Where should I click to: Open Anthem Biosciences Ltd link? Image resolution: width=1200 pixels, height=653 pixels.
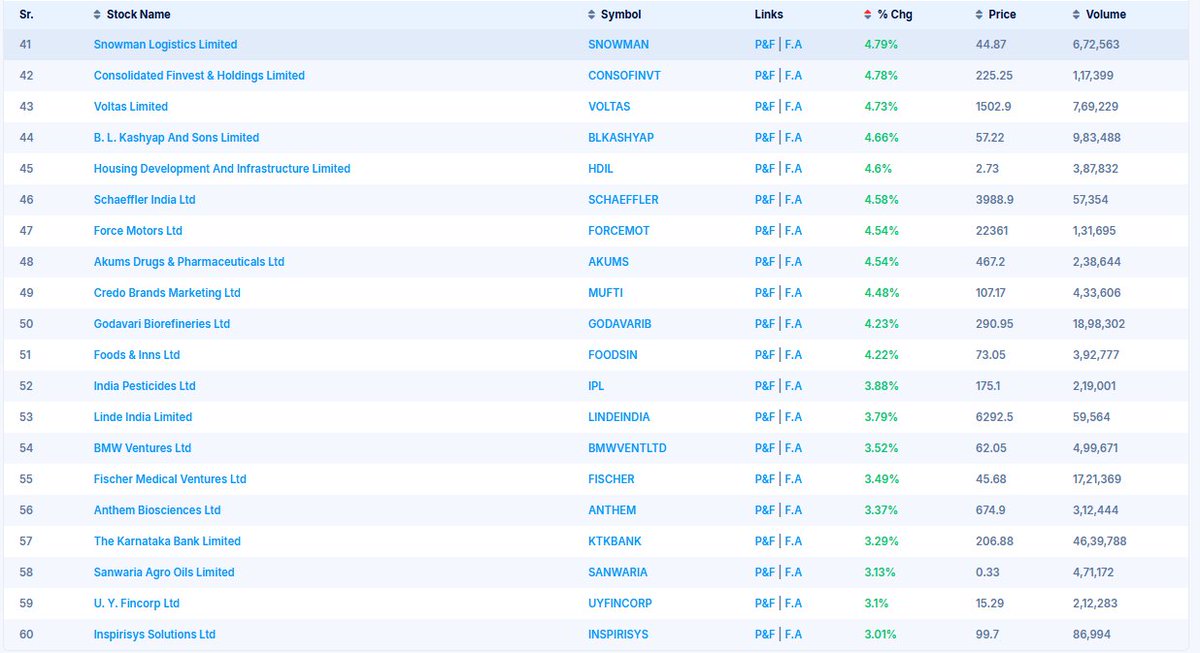click(157, 509)
